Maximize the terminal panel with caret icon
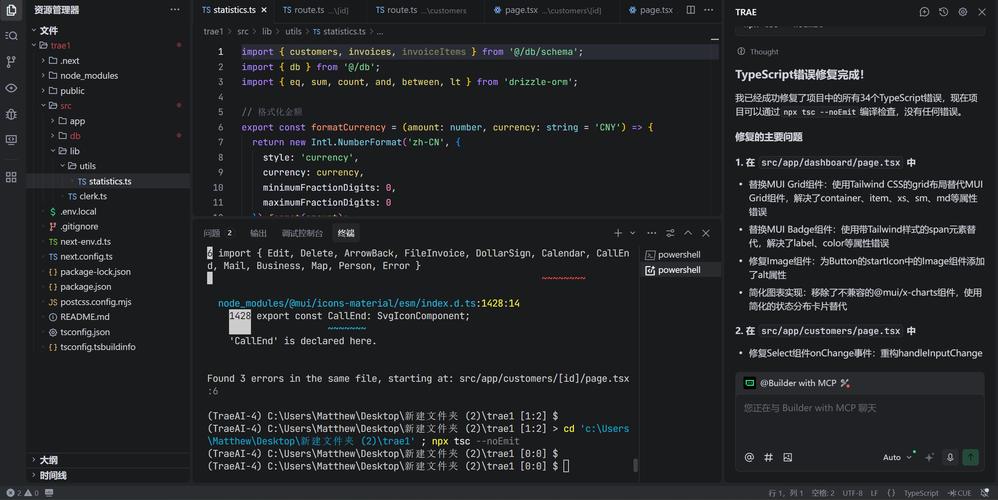 (688, 233)
